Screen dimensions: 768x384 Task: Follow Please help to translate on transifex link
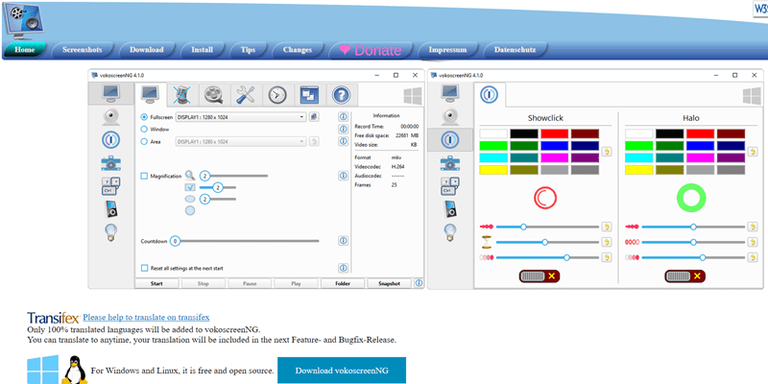pyautogui.click(x=146, y=317)
